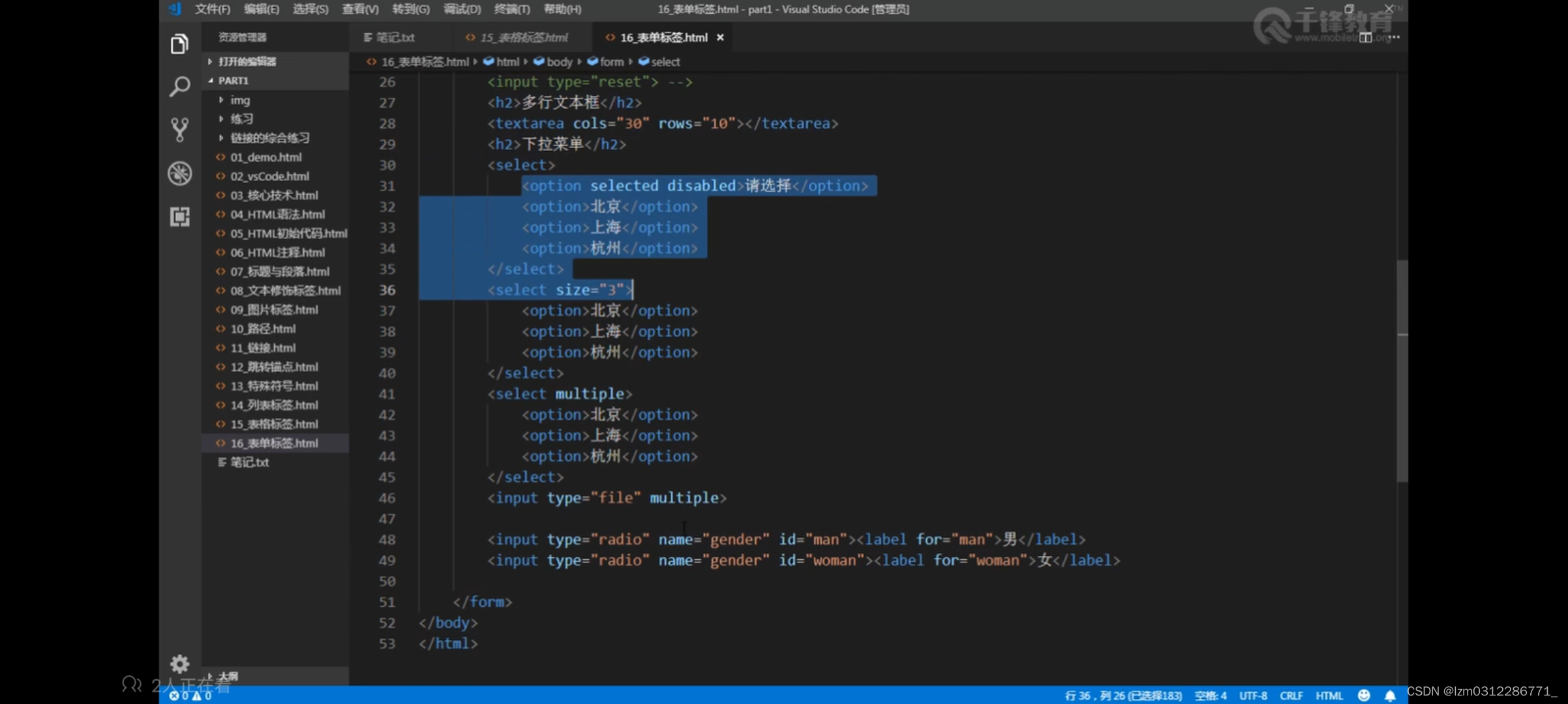Click the errors and warnings indicator
The height and width of the screenshot is (704, 1568).
(190, 696)
